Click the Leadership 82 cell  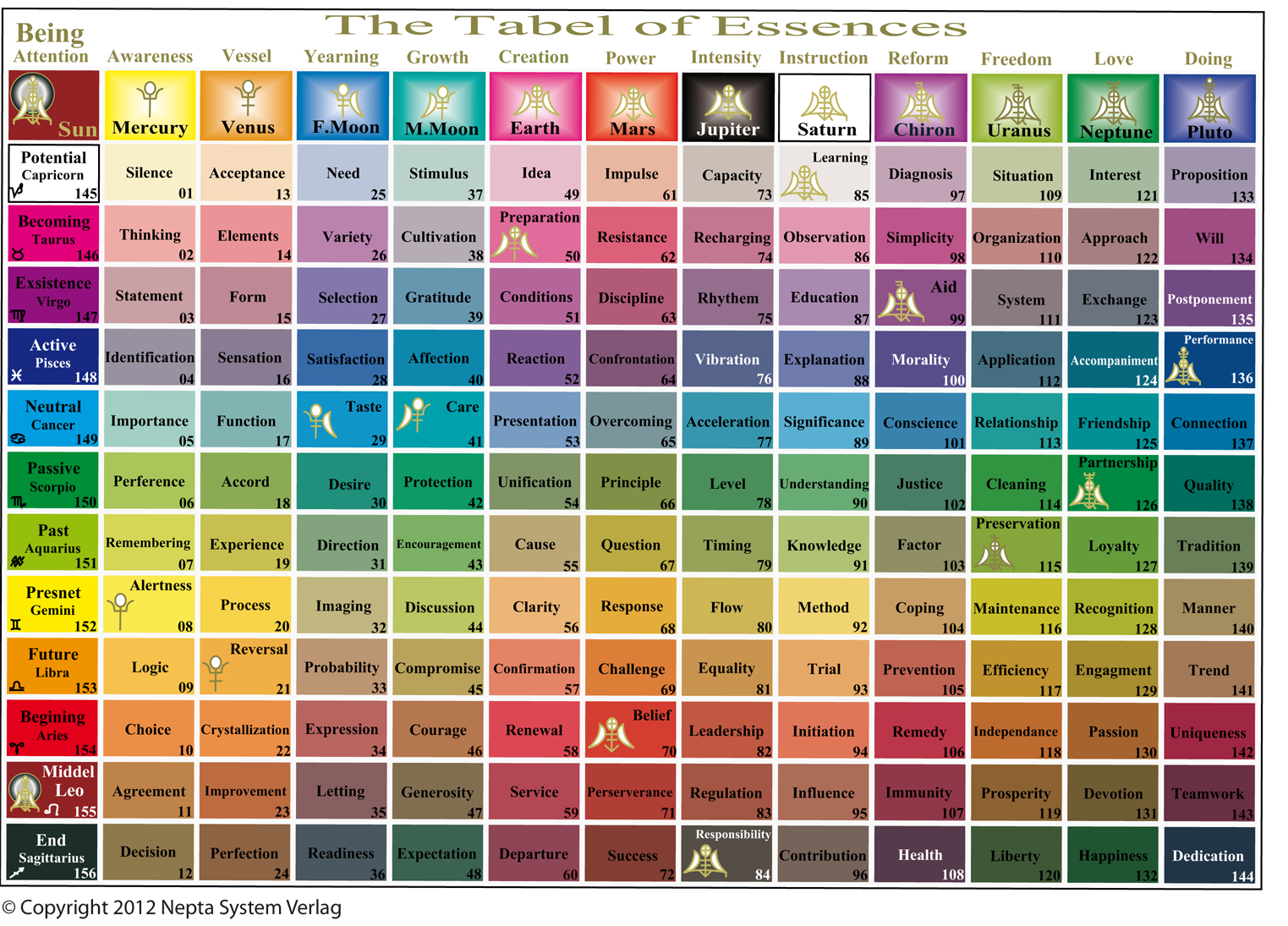[726, 731]
